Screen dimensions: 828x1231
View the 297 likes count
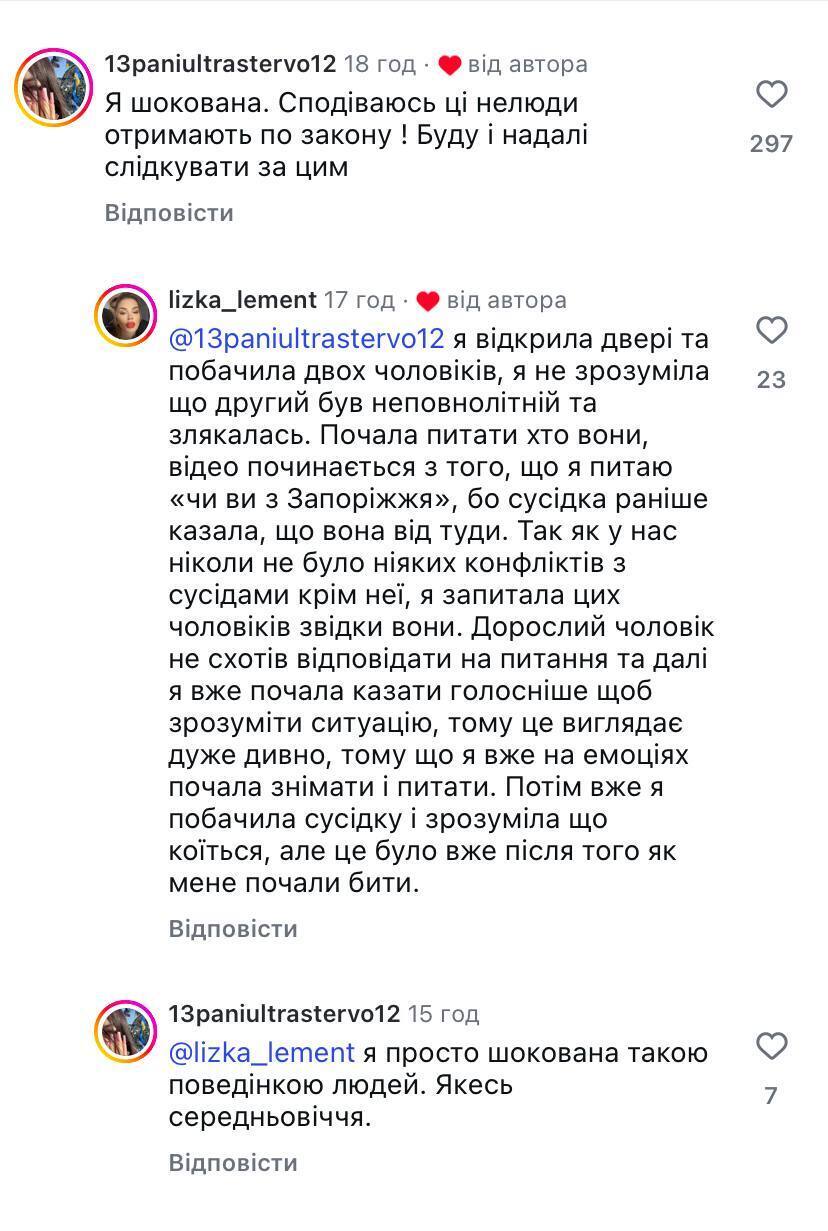coord(770,145)
